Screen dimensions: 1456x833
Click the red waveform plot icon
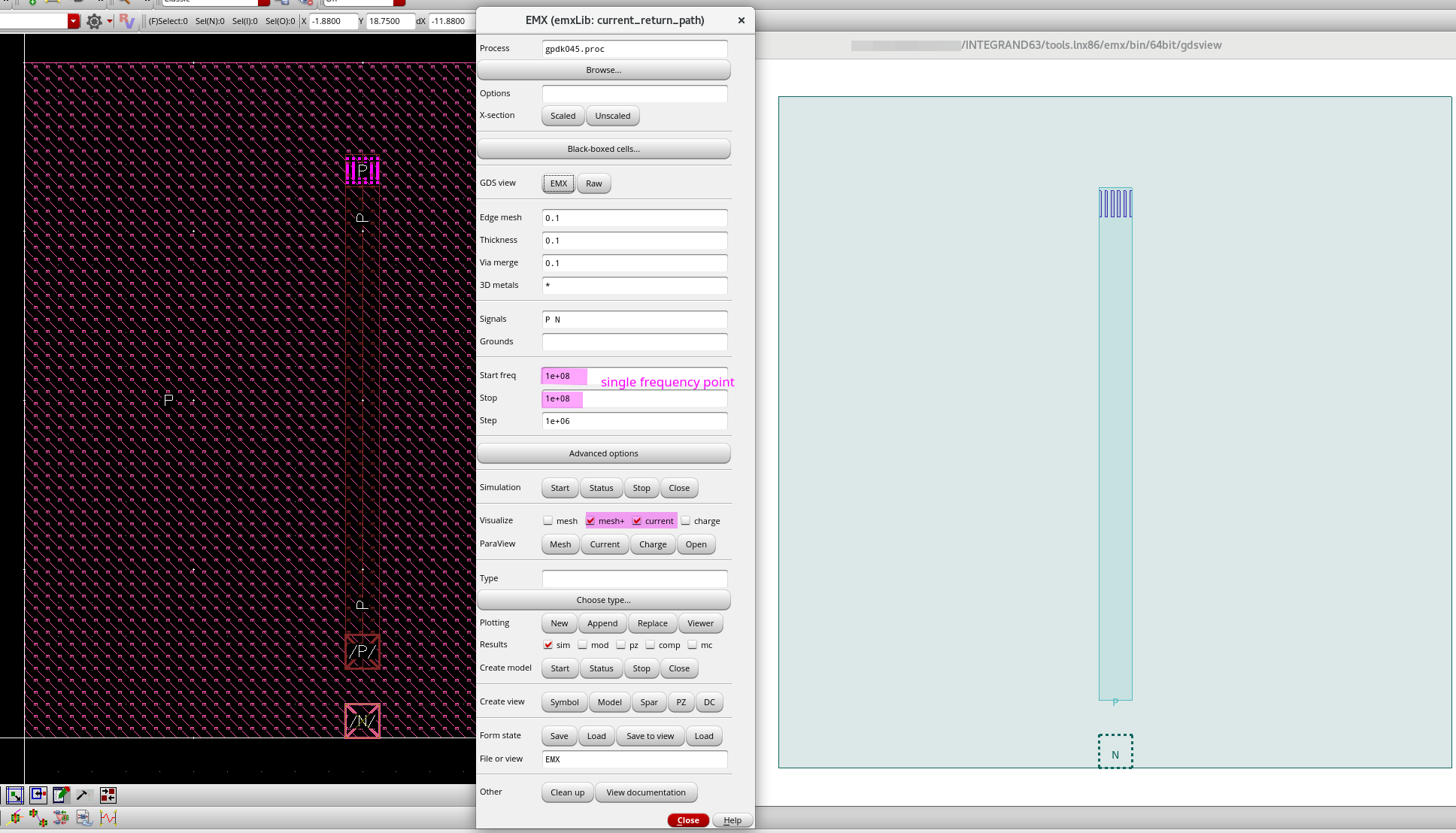[x=108, y=817]
